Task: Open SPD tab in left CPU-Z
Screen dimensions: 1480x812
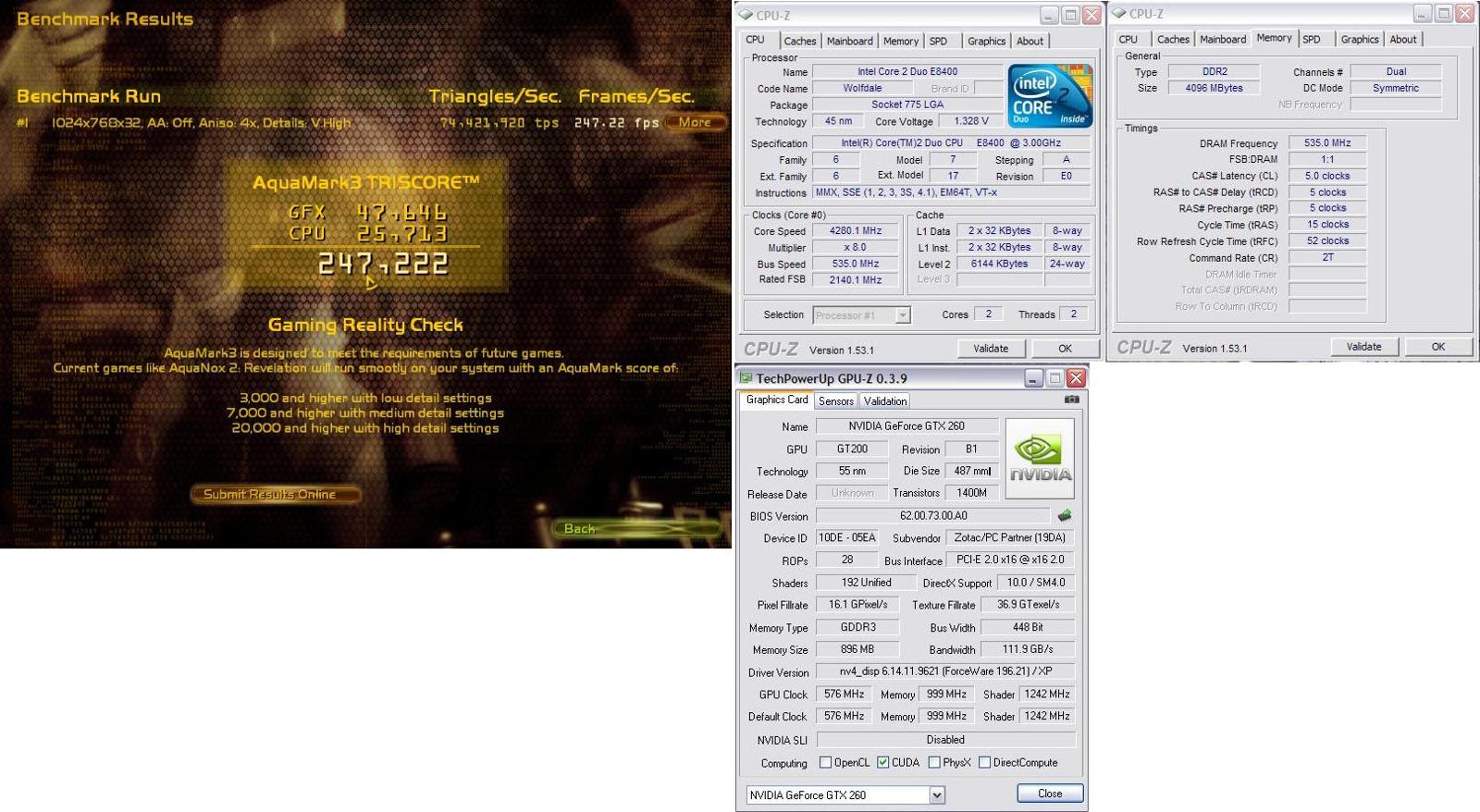Action: point(939,41)
